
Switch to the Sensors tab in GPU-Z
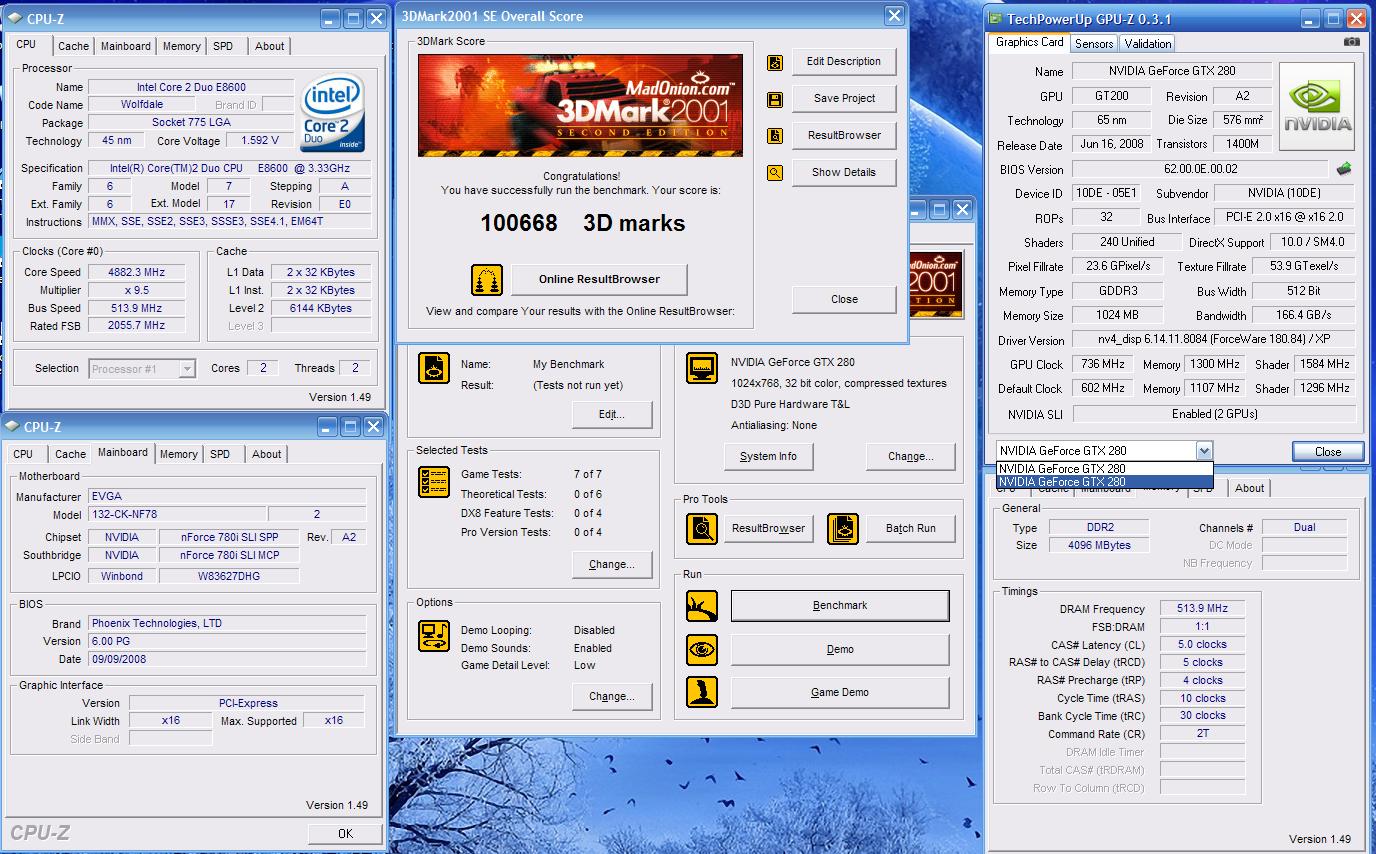click(1094, 44)
